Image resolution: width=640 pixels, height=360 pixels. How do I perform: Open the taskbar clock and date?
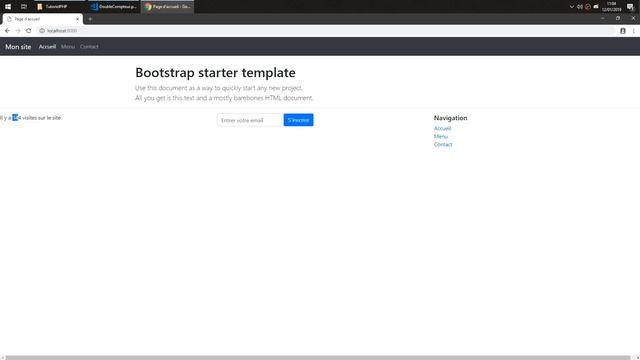click(x=611, y=7)
